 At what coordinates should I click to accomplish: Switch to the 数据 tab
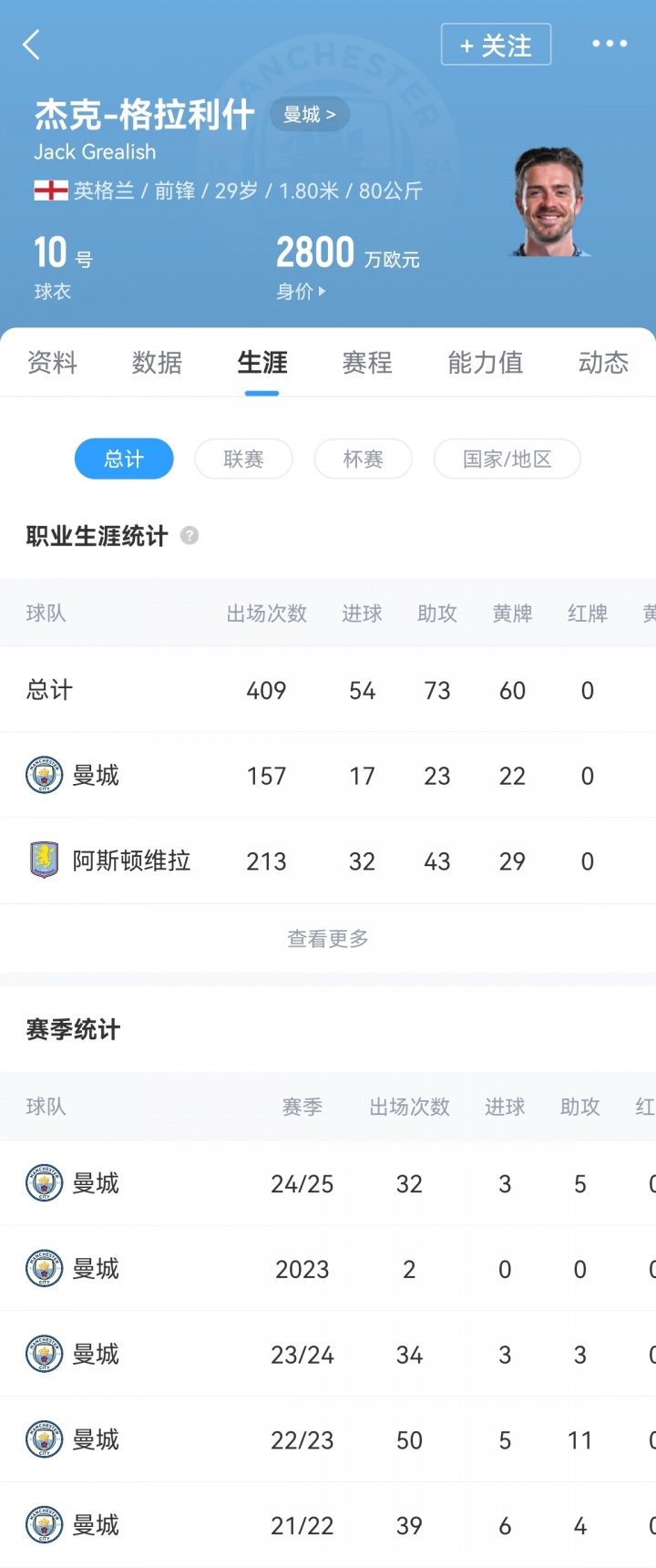click(x=157, y=363)
